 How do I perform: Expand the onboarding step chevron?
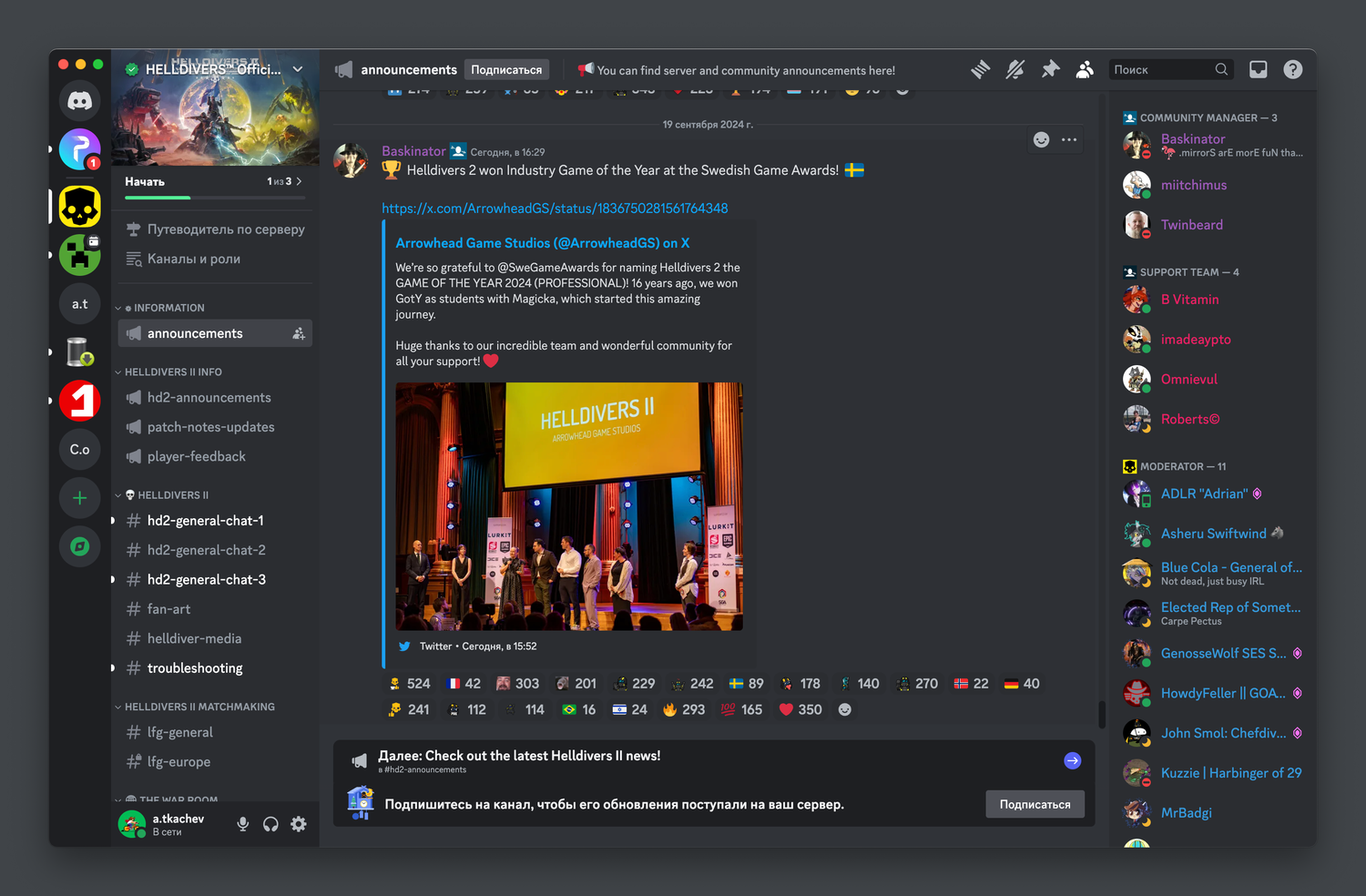(x=299, y=181)
